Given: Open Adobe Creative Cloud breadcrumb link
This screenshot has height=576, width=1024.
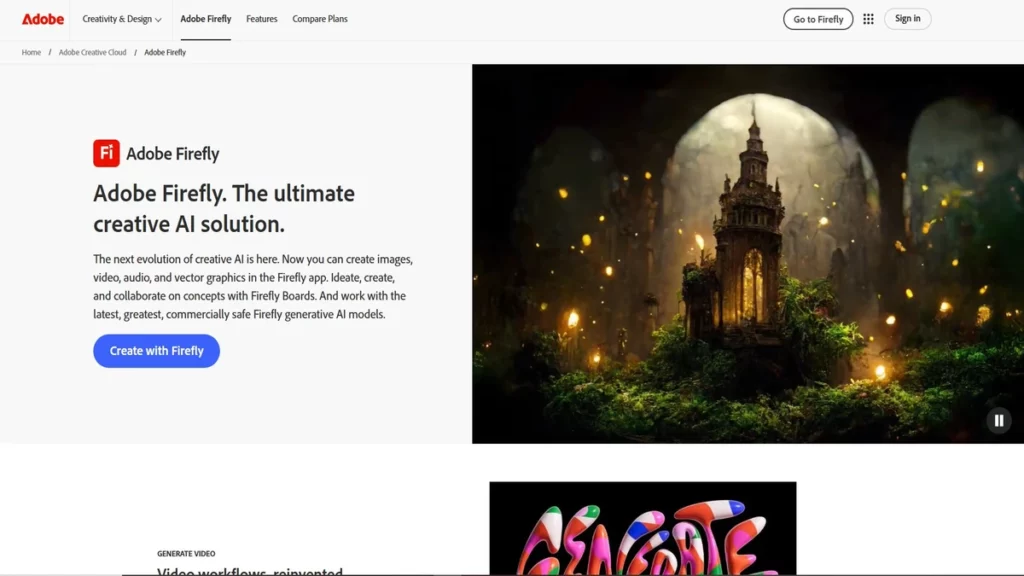Looking at the screenshot, I should [x=92, y=52].
